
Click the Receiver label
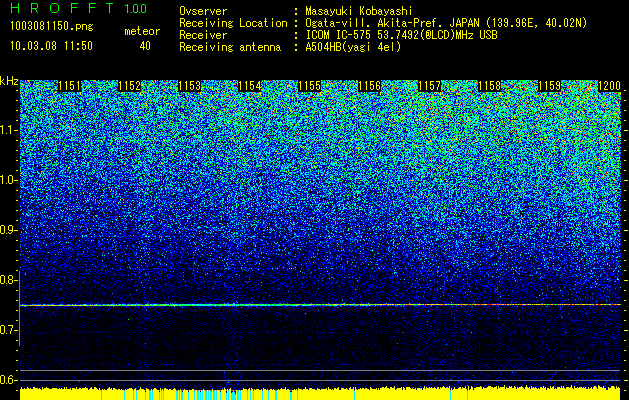[203, 35]
